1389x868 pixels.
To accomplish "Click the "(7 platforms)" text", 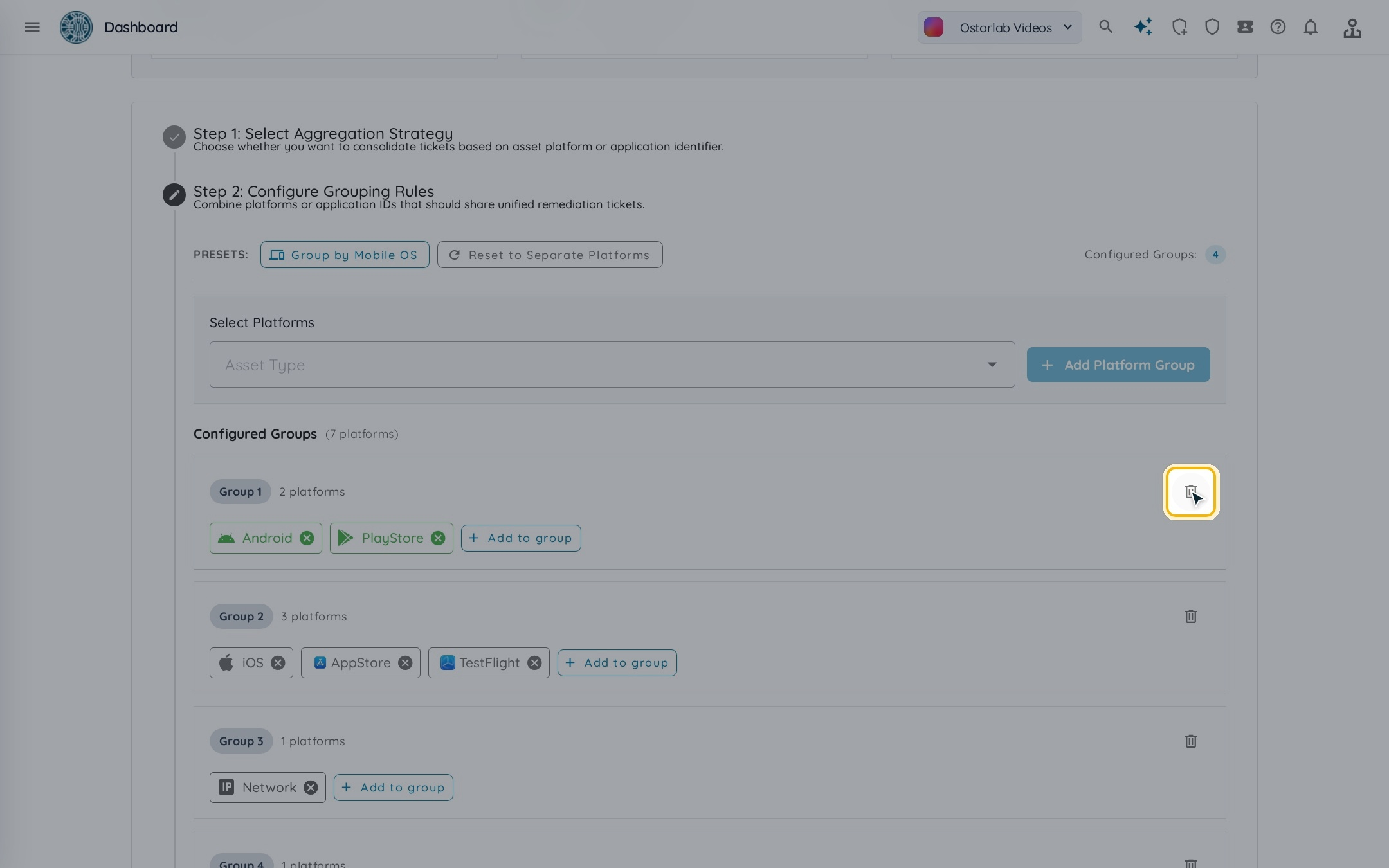I will (362, 434).
